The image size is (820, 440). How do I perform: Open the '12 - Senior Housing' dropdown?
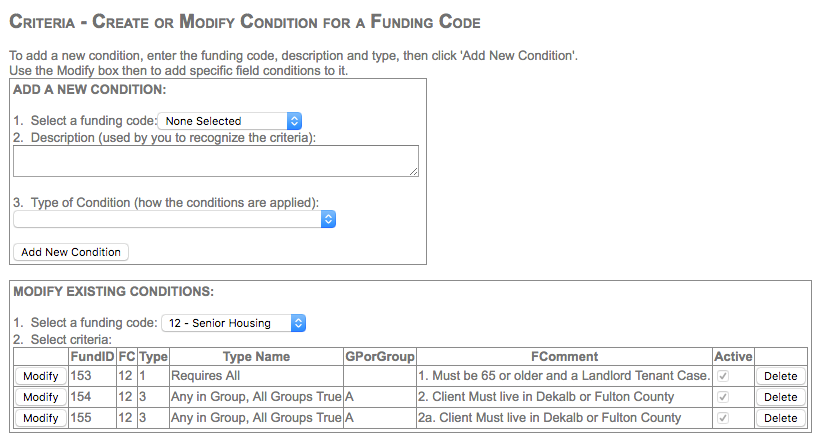pyautogui.click(x=233, y=323)
